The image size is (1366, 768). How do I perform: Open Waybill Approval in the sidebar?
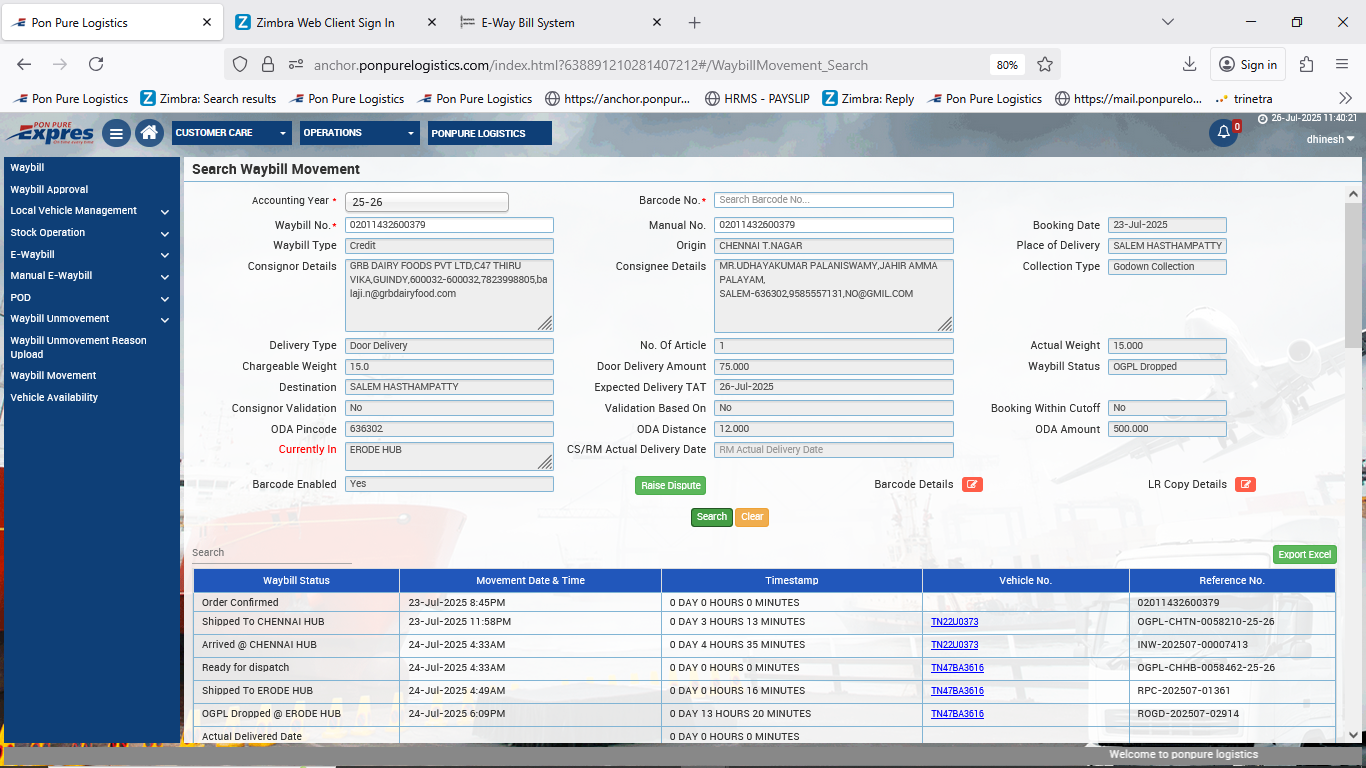tap(49, 189)
